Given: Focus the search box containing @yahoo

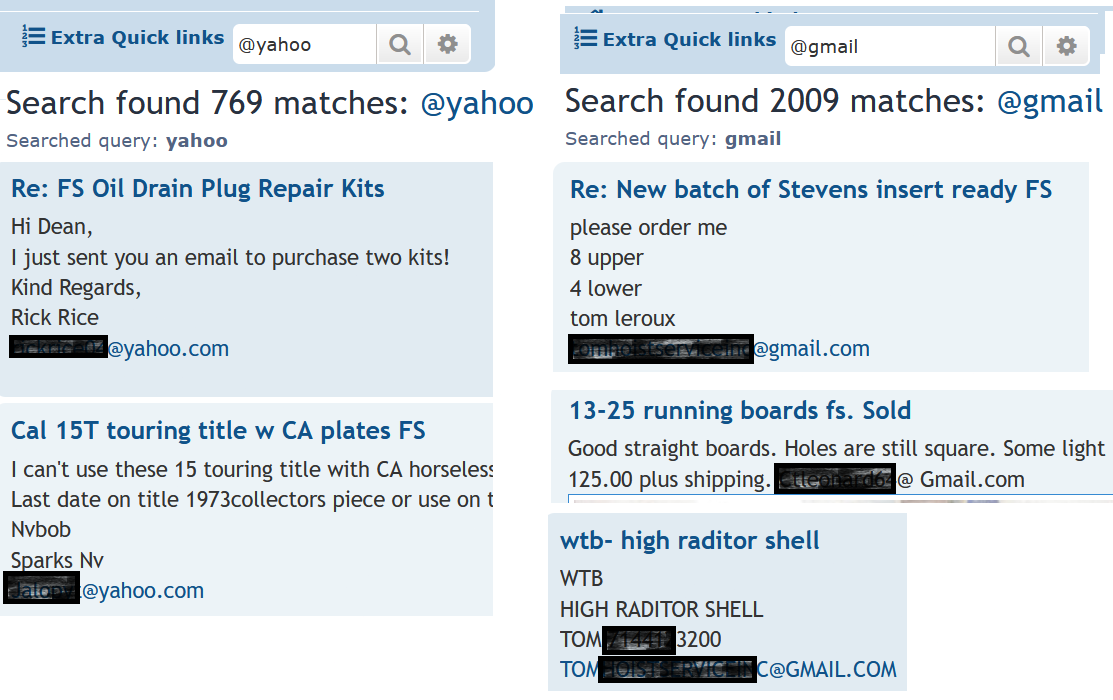Looking at the screenshot, I should click(304, 45).
